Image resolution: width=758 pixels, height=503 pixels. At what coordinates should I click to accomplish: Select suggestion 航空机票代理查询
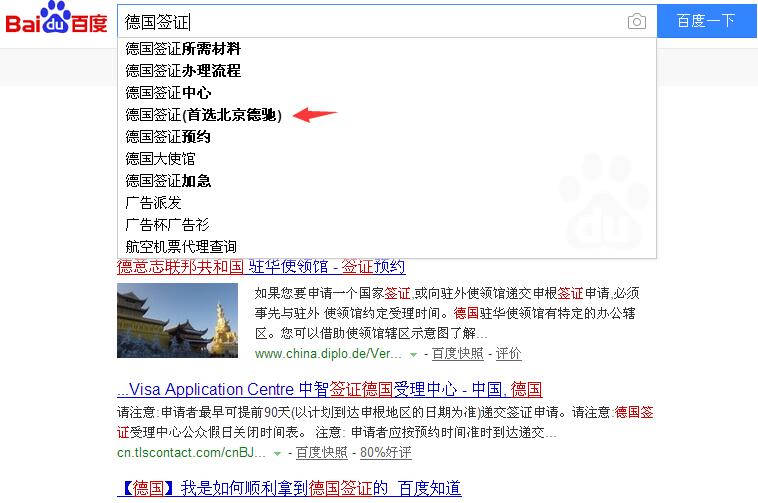point(386,246)
